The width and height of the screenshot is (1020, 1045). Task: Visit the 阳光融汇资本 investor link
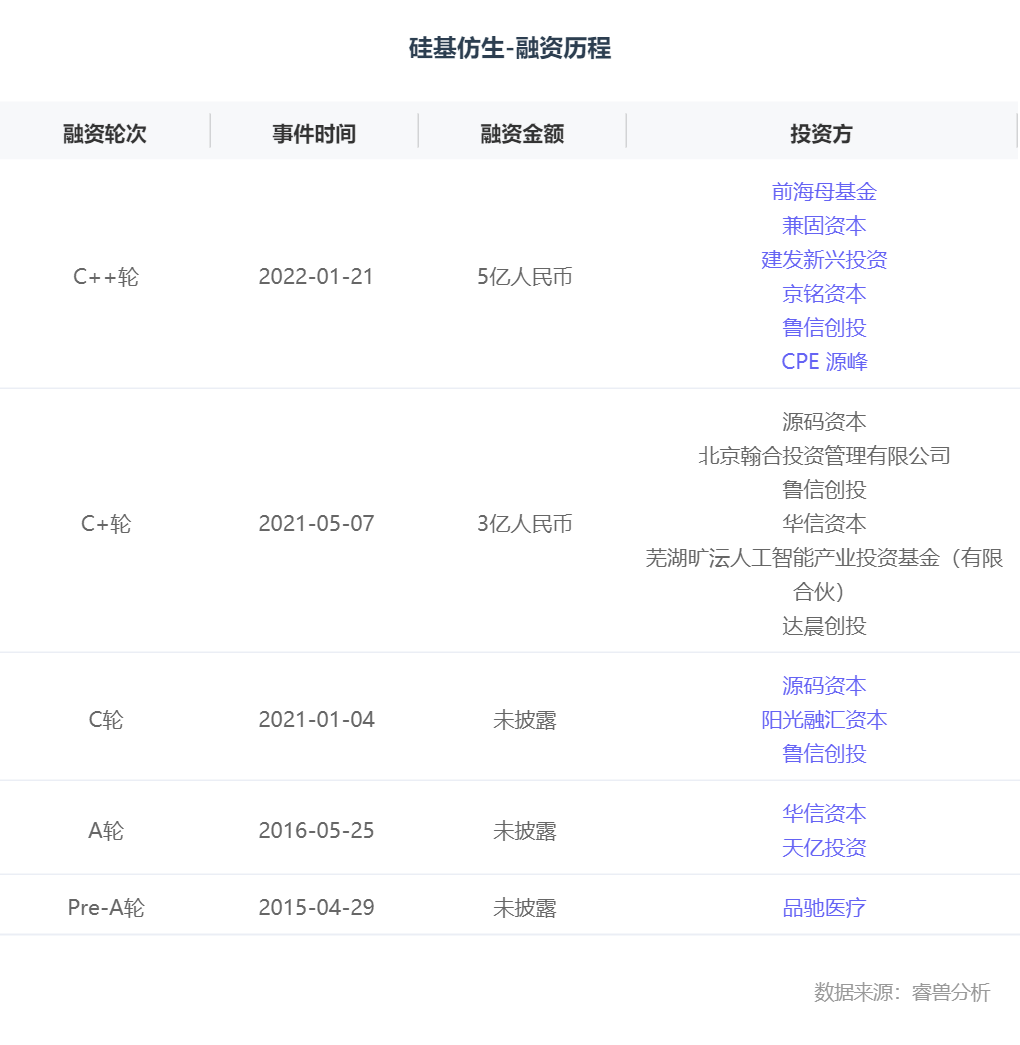click(x=824, y=720)
